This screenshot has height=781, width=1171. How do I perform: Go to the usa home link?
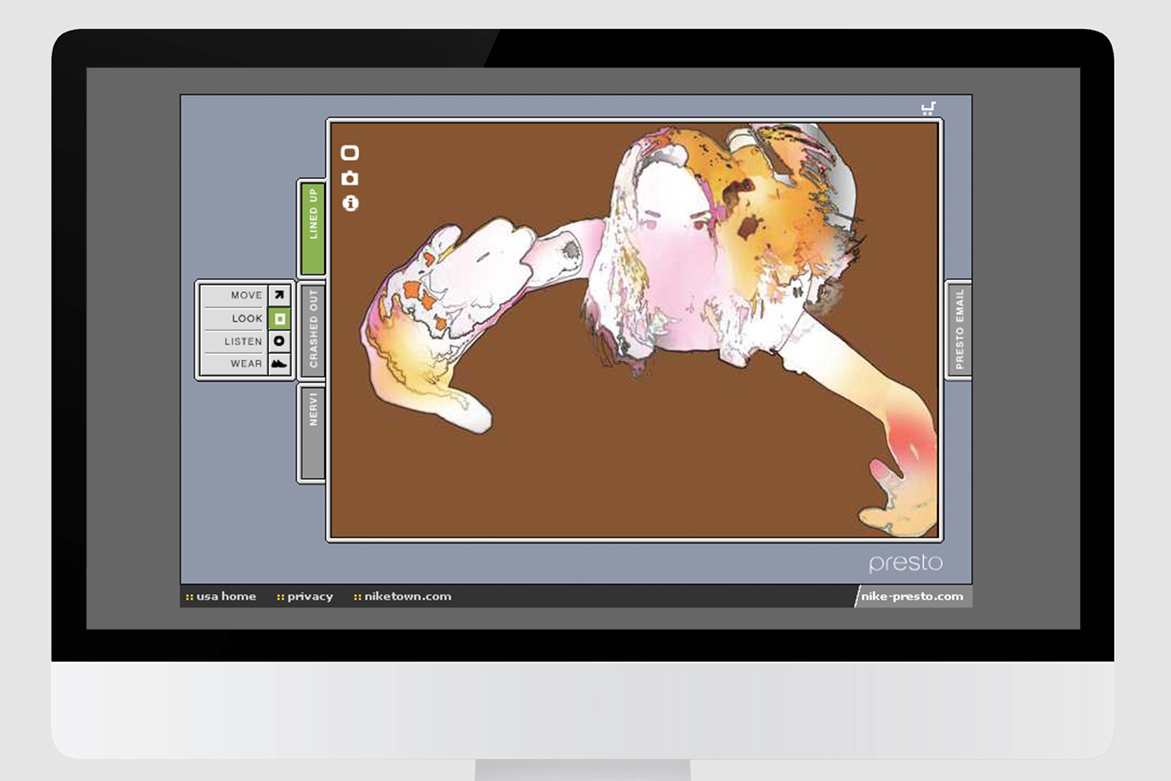pos(225,597)
